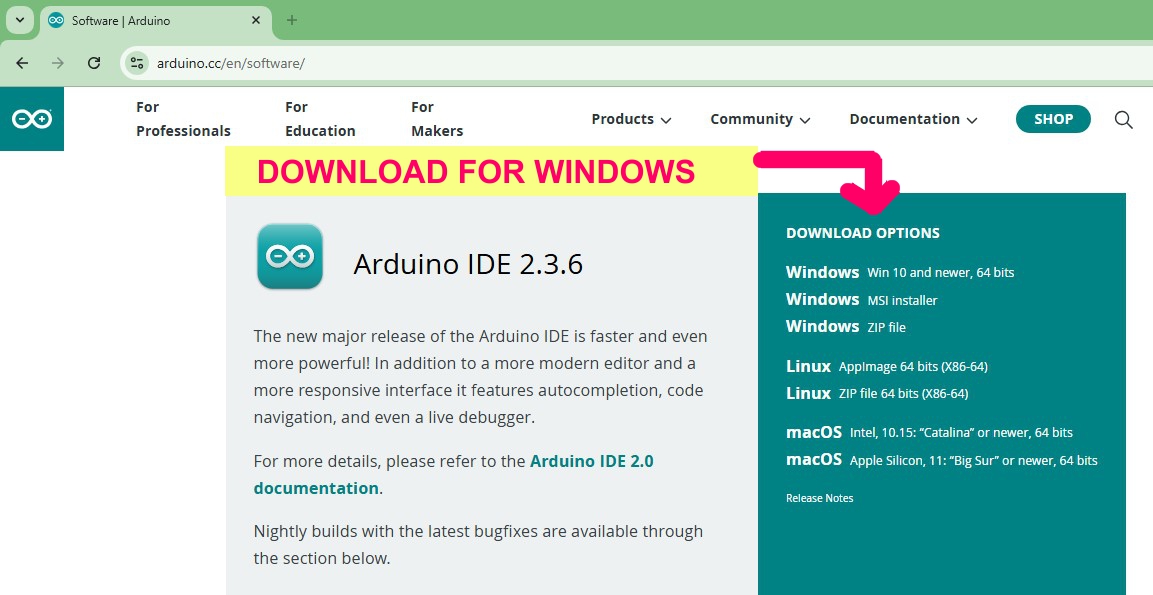
Task: Expand the Documentation menu
Action: point(913,119)
